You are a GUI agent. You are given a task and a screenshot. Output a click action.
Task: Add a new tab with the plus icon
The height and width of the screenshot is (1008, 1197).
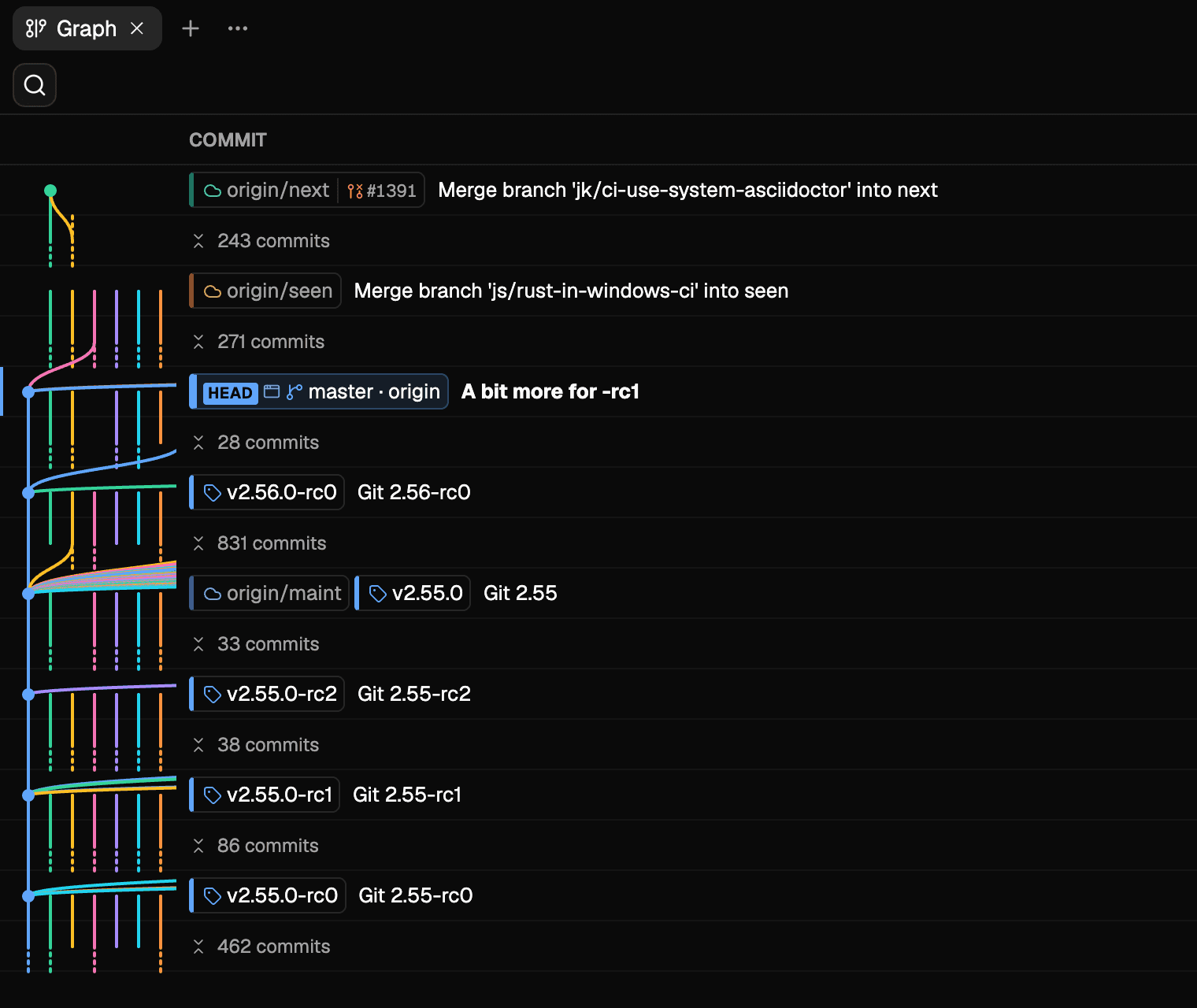[x=191, y=28]
